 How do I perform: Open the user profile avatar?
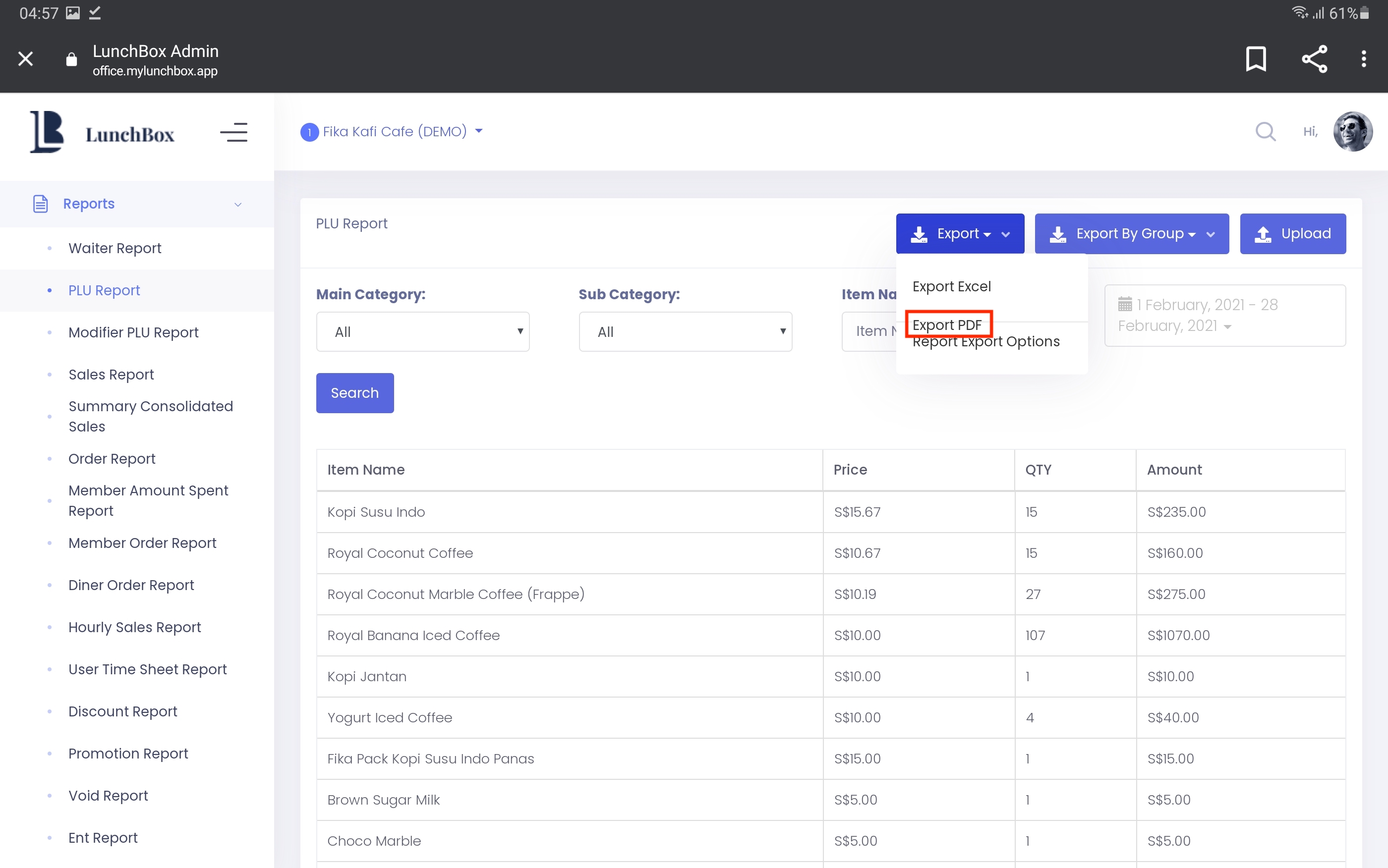1352,131
